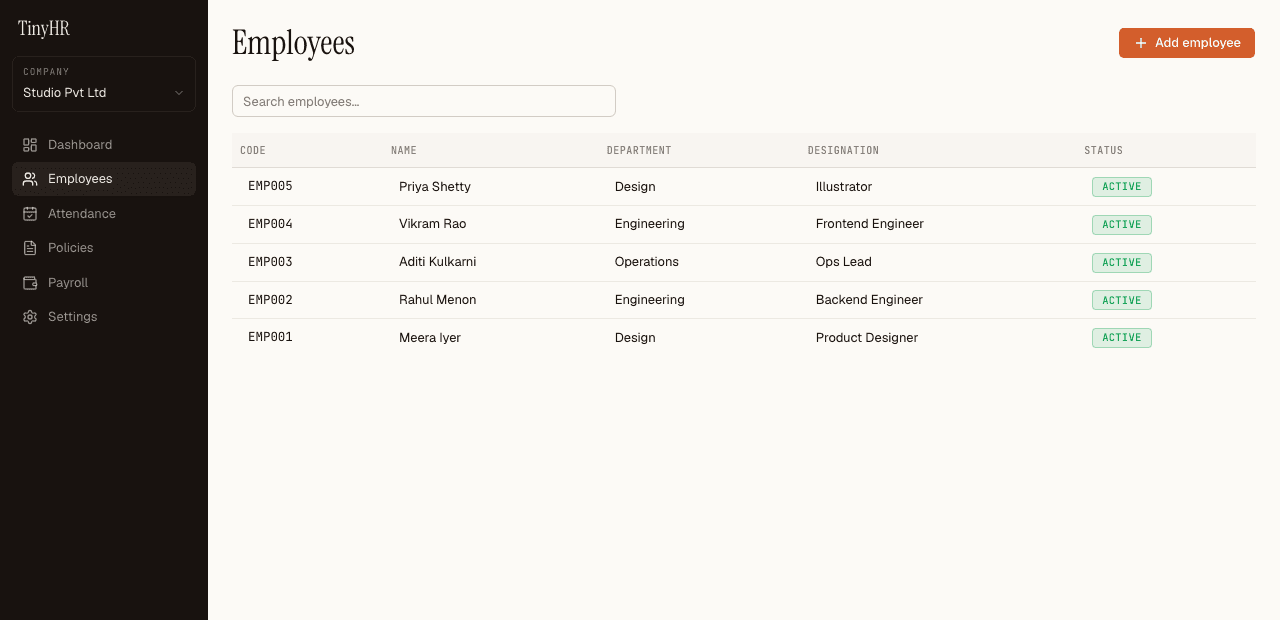The height and width of the screenshot is (620, 1280).
Task: Open Settings from the sidebar
Action: (104, 317)
